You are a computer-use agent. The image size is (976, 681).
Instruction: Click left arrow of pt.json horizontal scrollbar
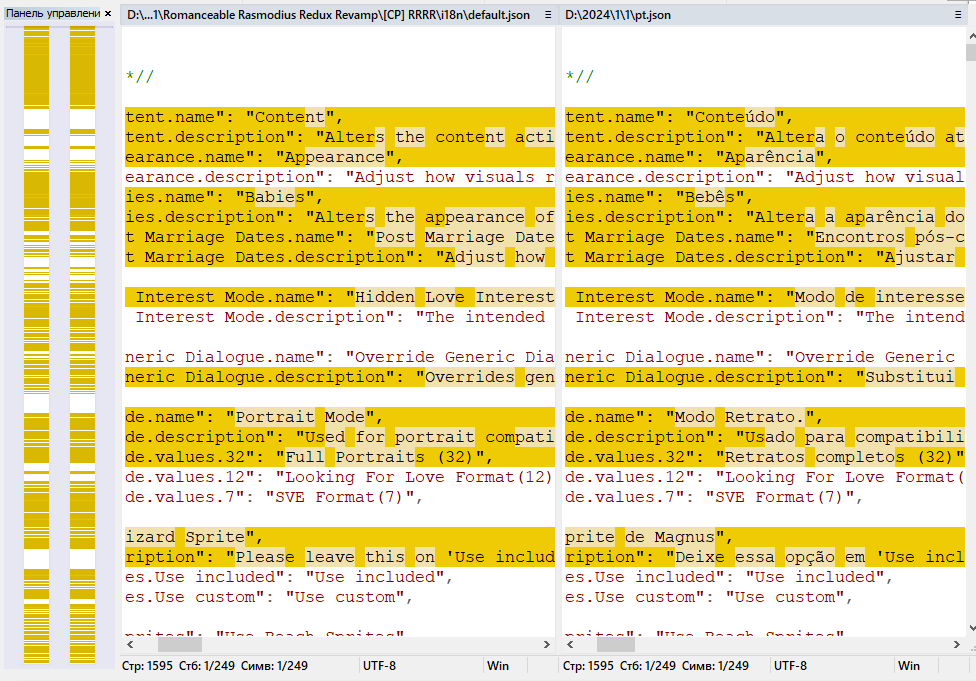point(568,645)
